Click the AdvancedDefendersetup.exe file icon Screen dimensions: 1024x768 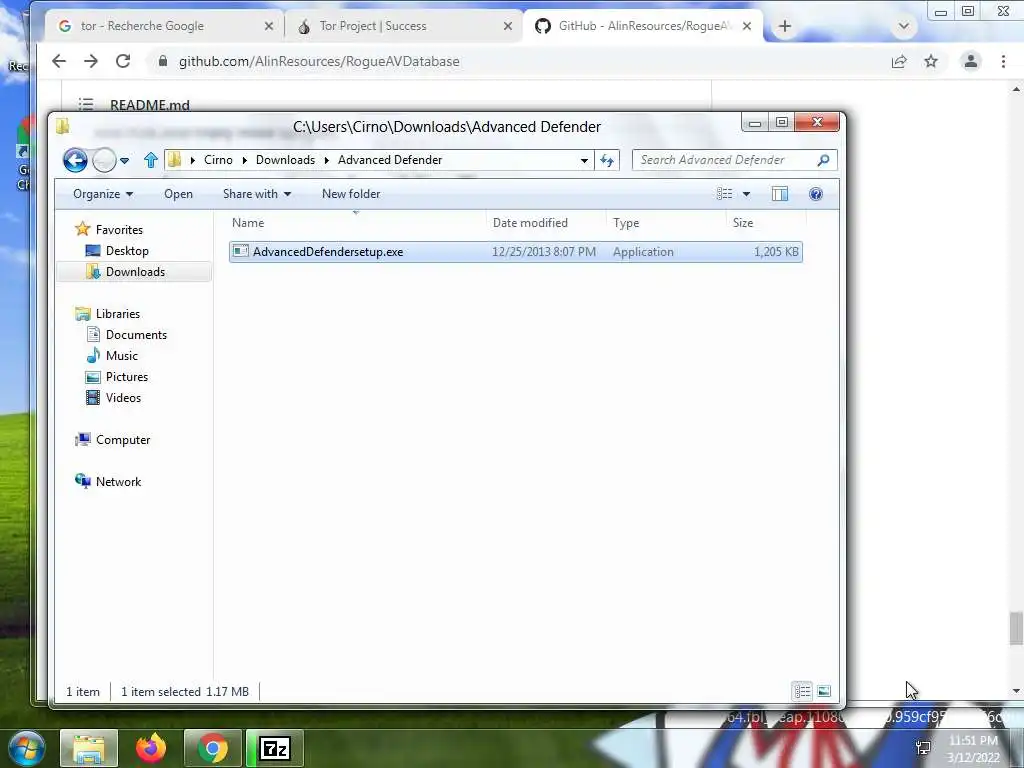[x=241, y=251]
